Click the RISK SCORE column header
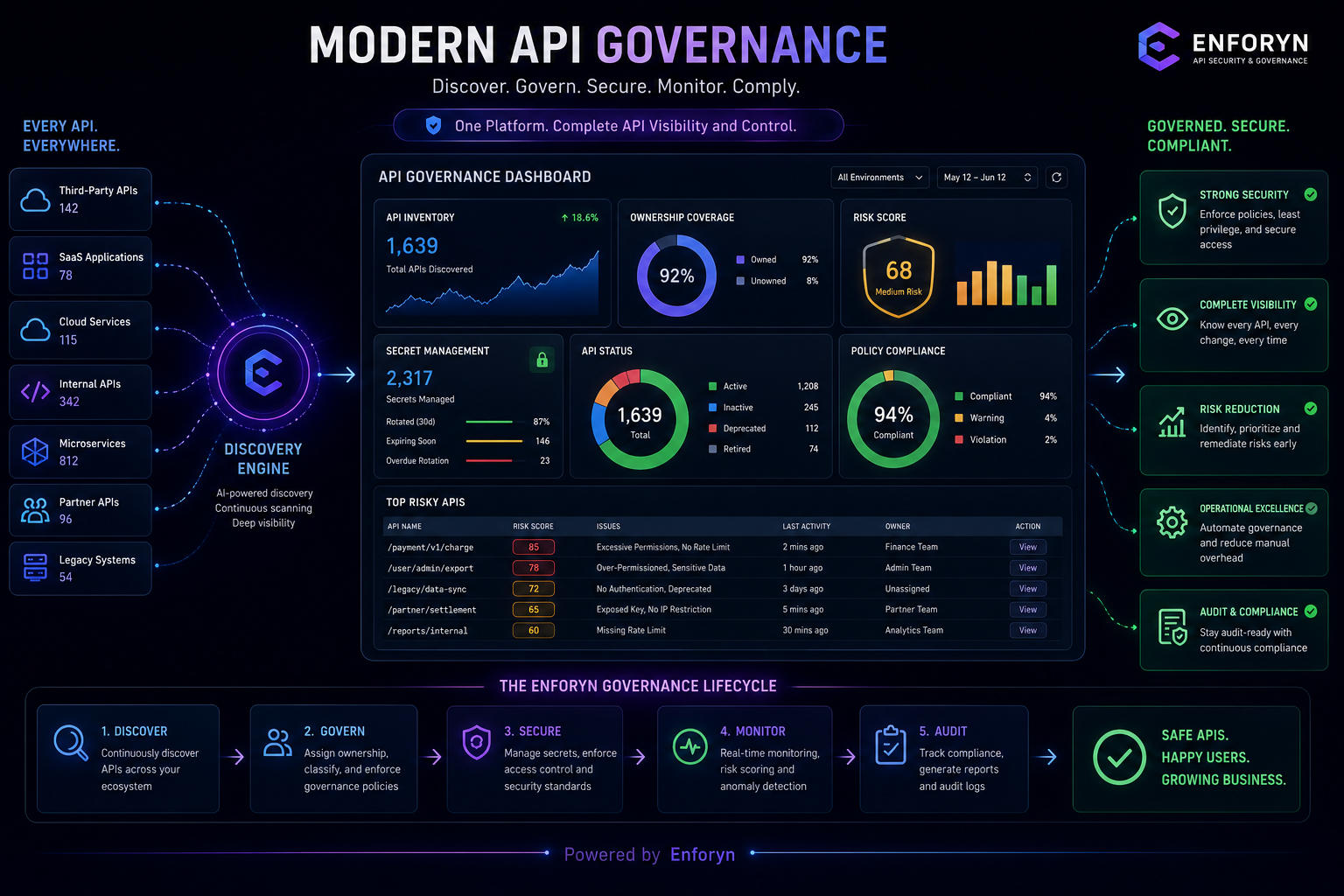 pos(533,527)
